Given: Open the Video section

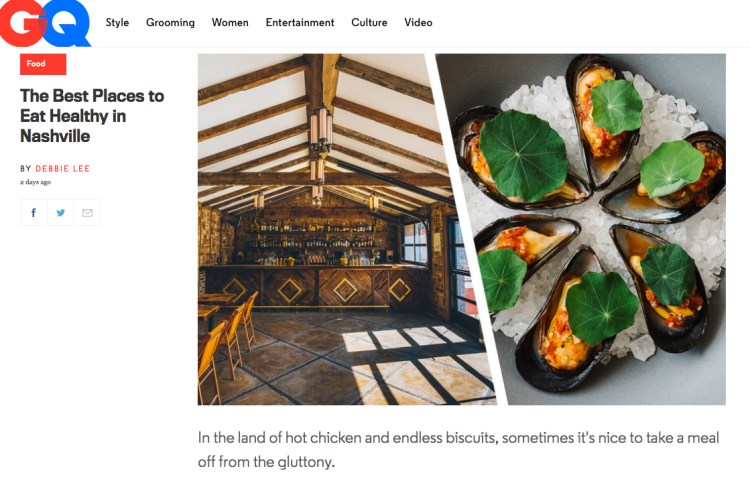Looking at the screenshot, I should [418, 22].
